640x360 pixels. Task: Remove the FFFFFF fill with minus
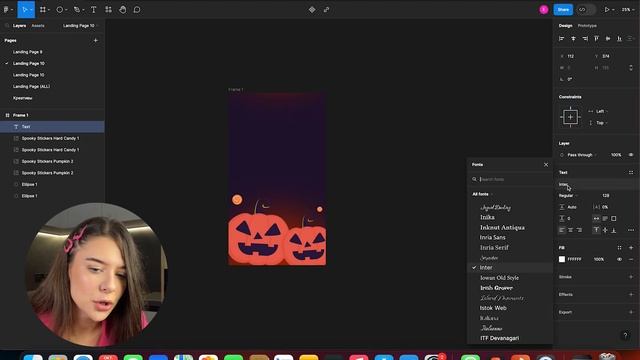(x=631, y=259)
